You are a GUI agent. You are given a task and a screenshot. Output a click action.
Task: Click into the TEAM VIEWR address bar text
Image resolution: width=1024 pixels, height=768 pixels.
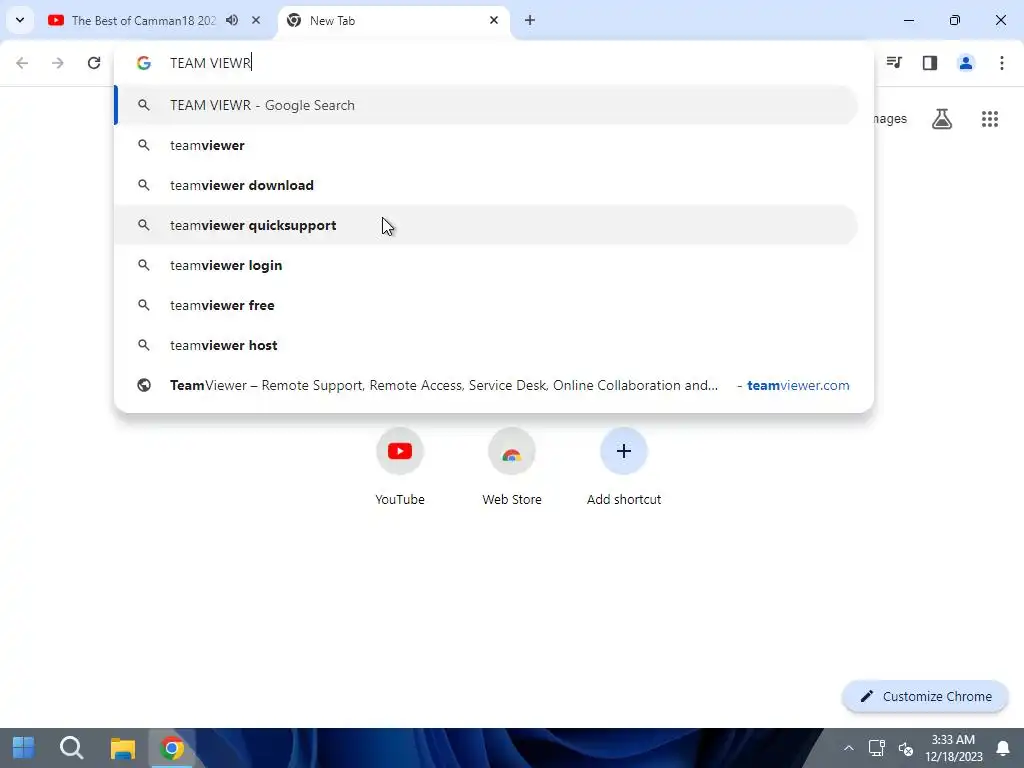(210, 63)
